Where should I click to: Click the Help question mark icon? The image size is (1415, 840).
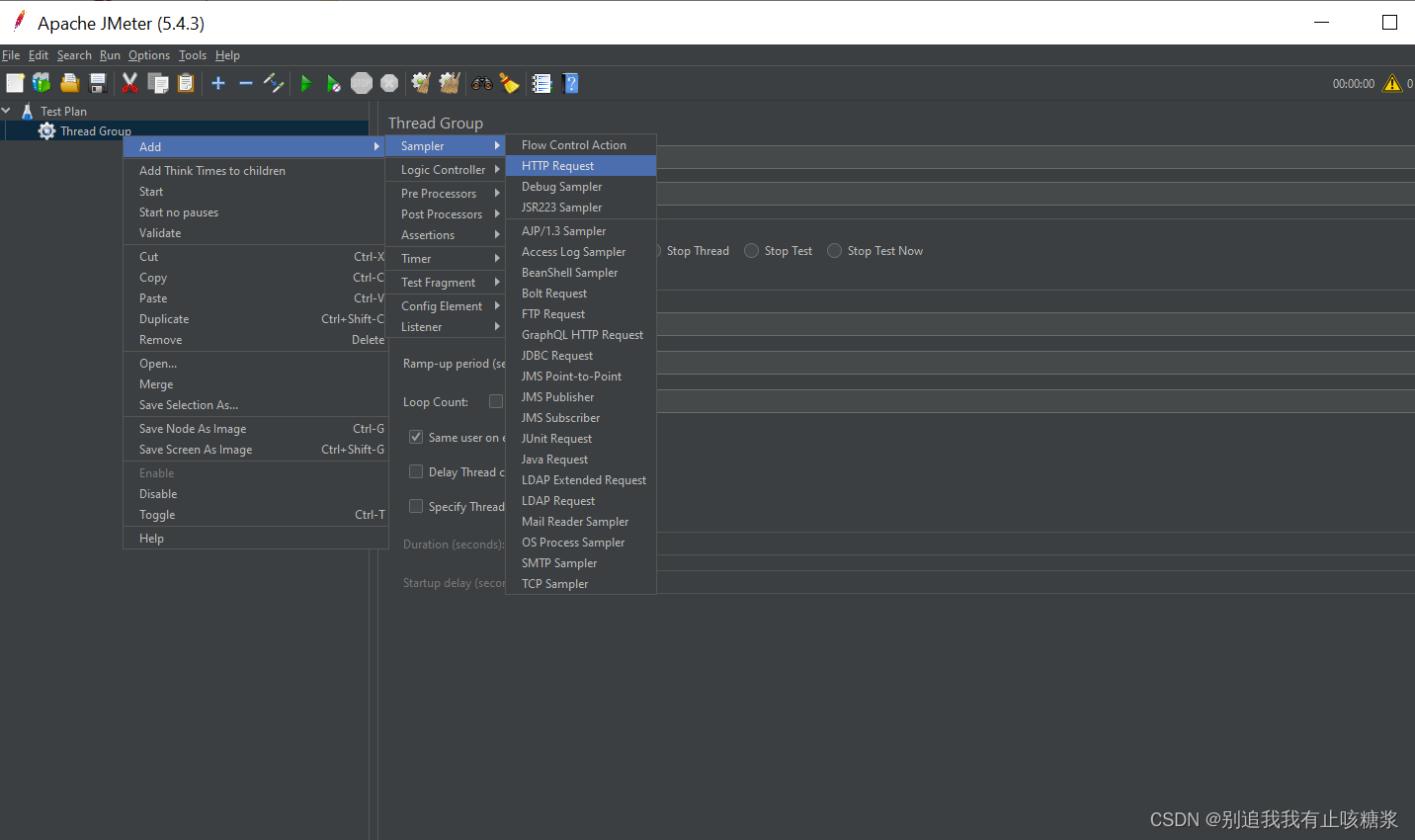click(x=570, y=83)
